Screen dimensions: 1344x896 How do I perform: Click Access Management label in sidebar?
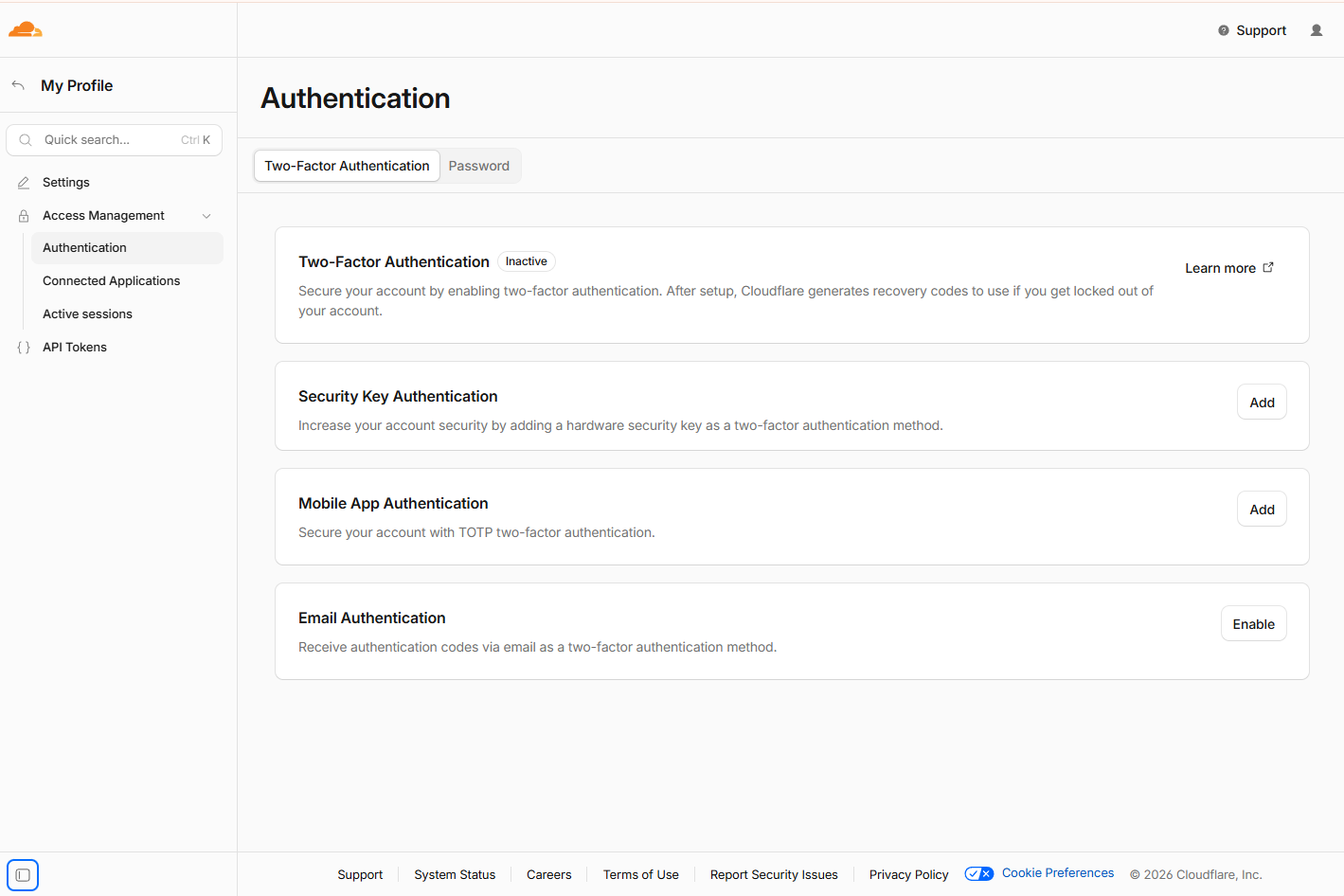point(103,216)
